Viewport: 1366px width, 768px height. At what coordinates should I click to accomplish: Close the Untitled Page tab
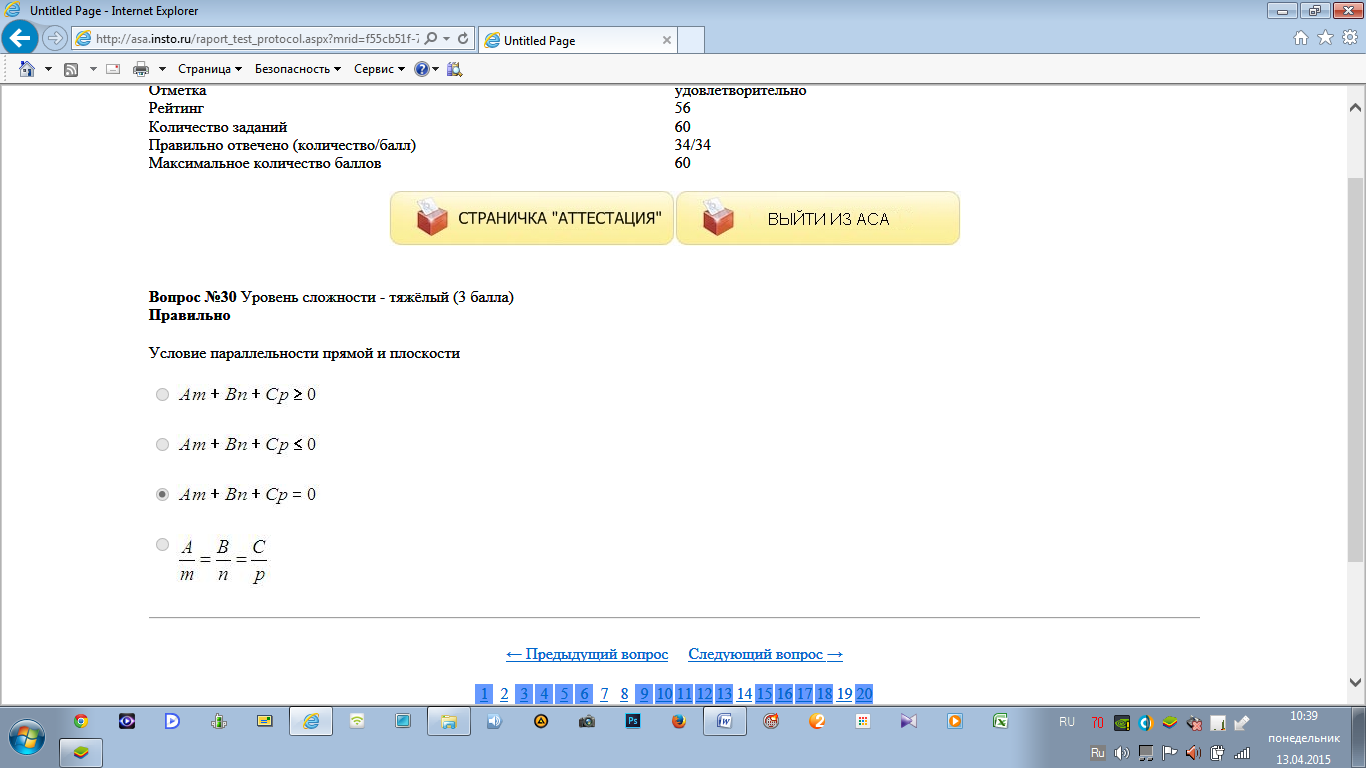[x=667, y=40]
